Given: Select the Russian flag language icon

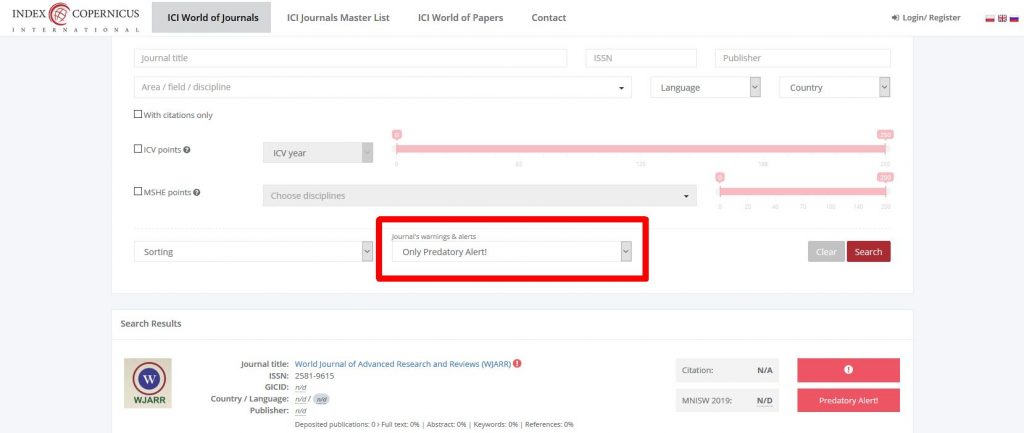Looking at the screenshot, I should pyautogui.click(x=1014, y=18).
